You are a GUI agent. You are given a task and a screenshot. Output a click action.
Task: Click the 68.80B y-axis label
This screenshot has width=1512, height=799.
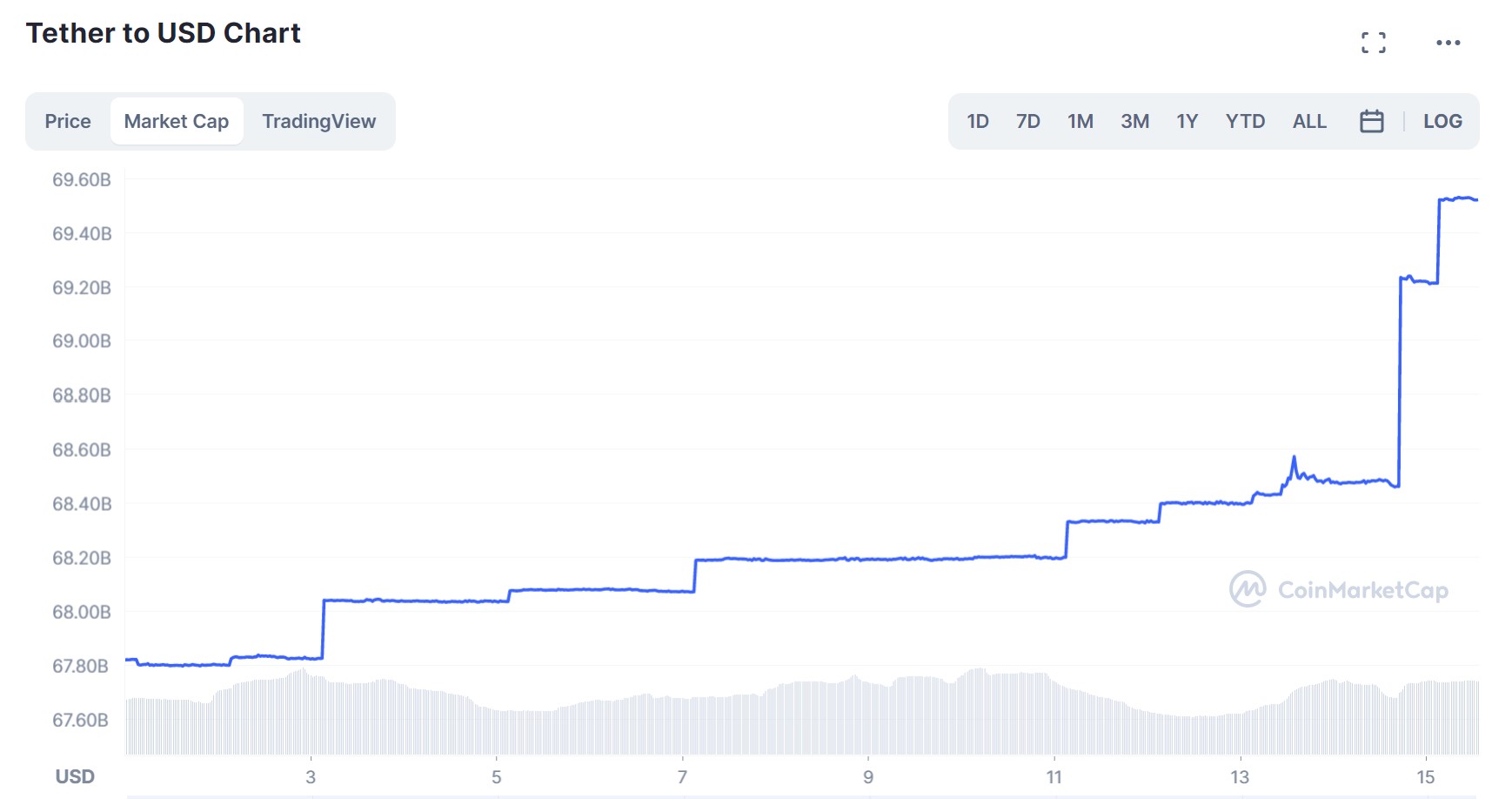pos(82,396)
